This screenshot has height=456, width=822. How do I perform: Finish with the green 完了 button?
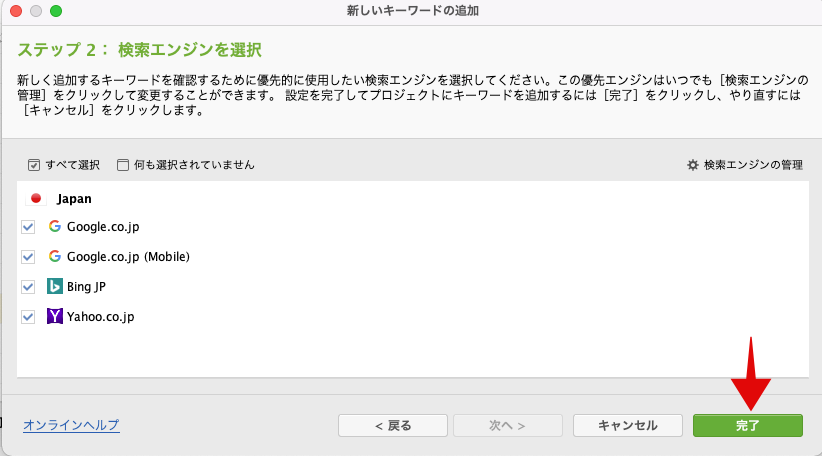point(748,426)
